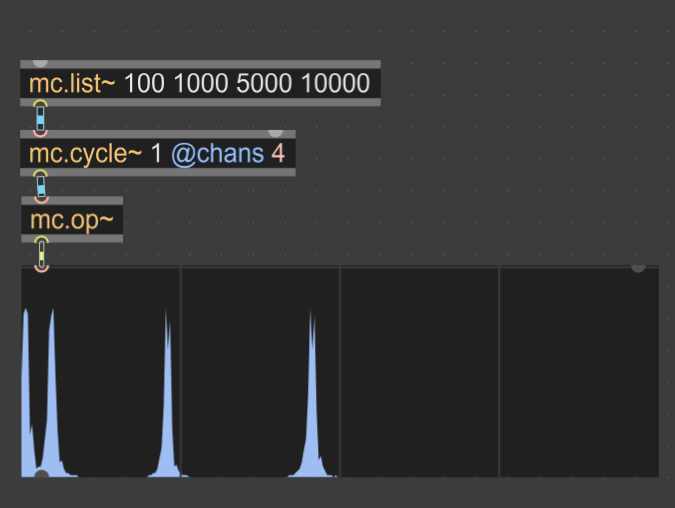This screenshot has height=508, width=675.
Task: Select patch cord from mc.cycle~ to mc.op~
Action: (x=40, y=186)
